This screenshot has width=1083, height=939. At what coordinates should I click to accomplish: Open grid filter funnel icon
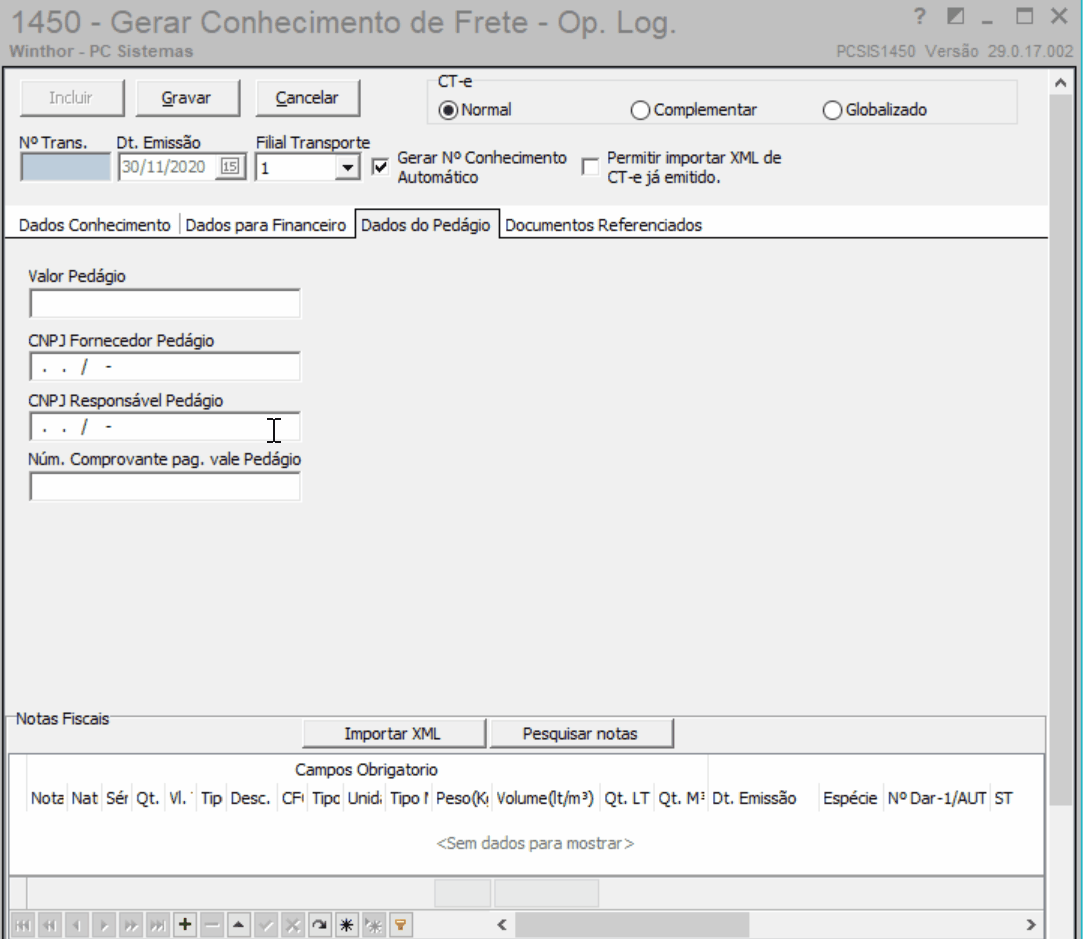click(x=400, y=925)
